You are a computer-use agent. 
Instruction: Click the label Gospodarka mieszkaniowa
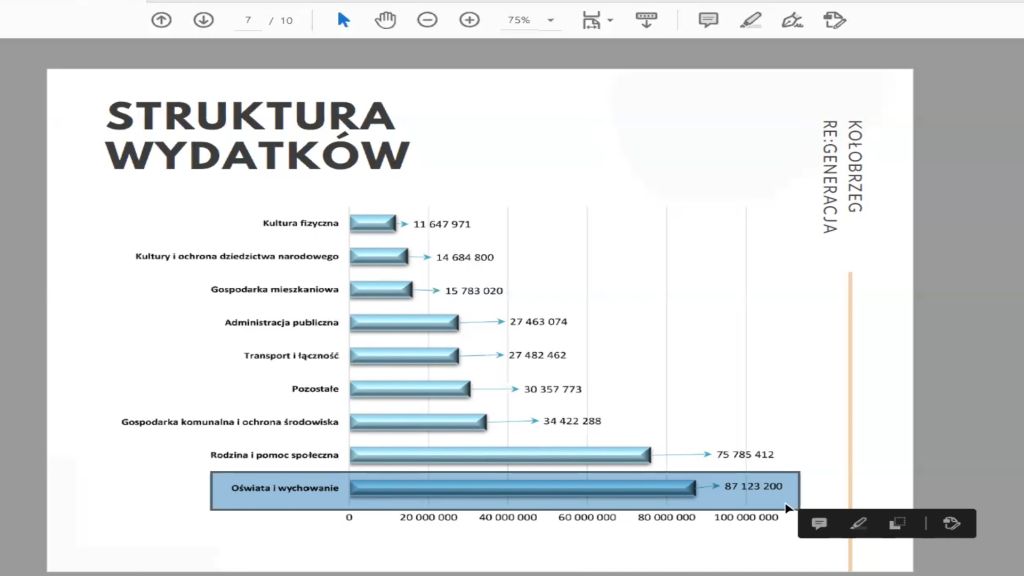pyautogui.click(x=274, y=289)
